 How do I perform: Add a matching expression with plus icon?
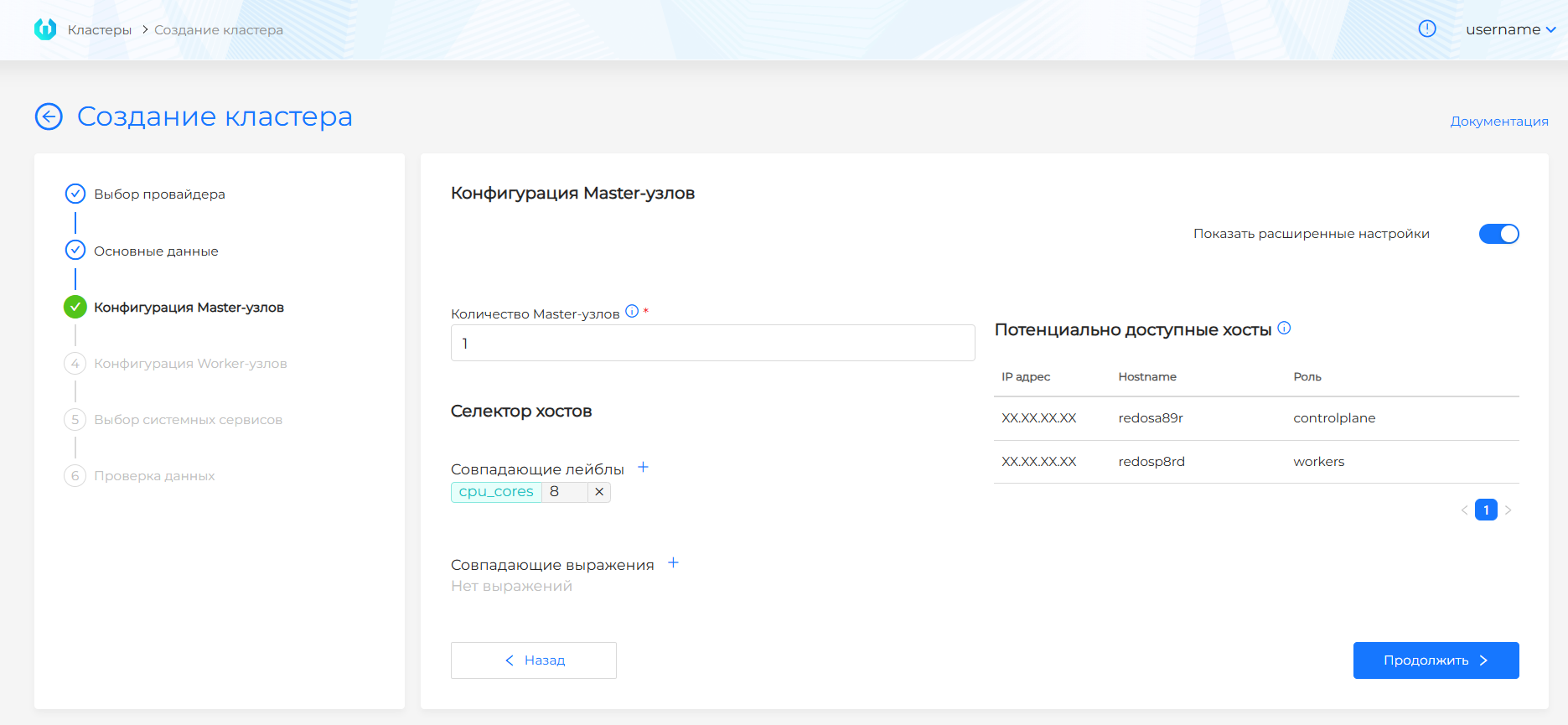click(673, 563)
